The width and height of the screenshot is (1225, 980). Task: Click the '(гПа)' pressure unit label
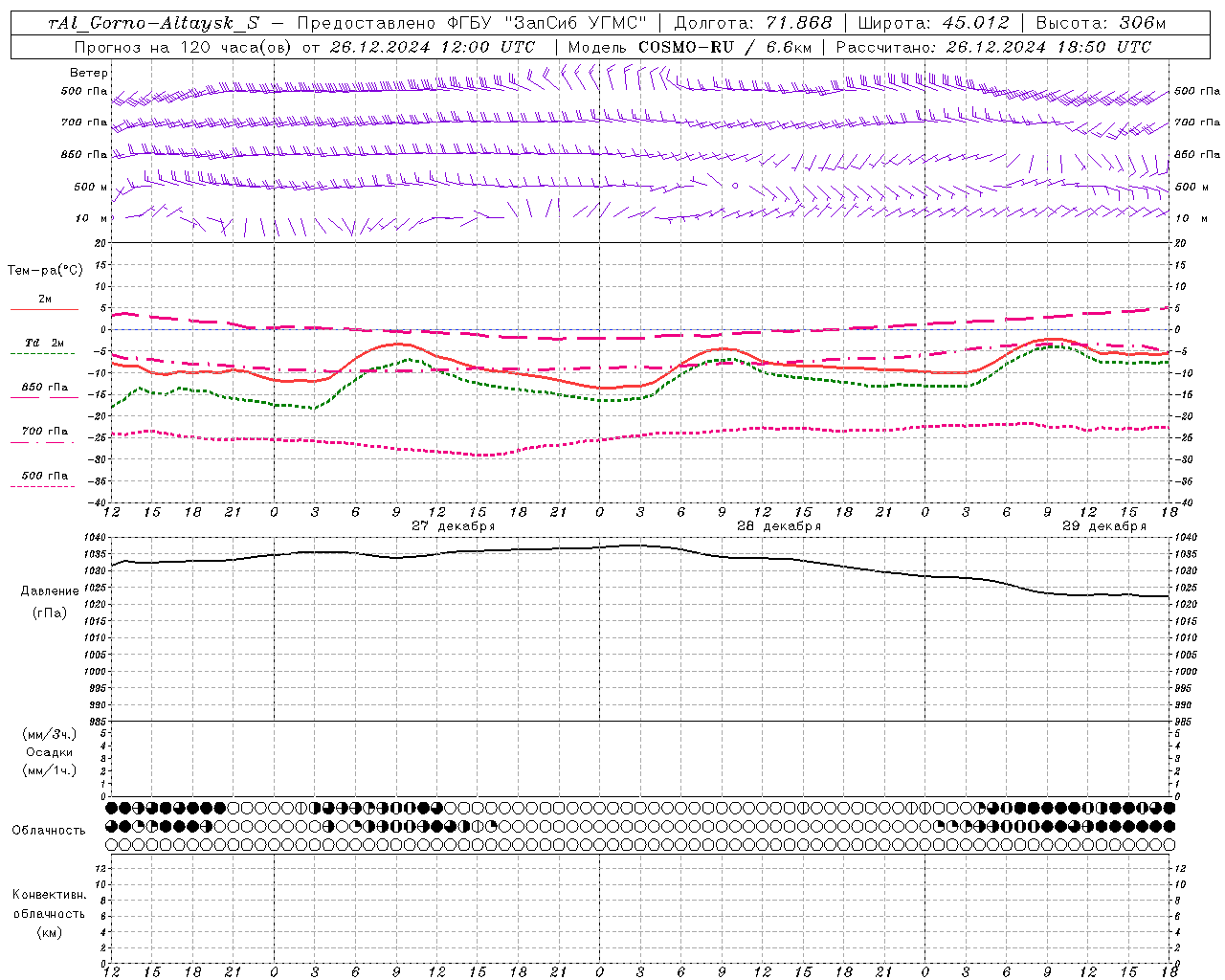[x=50, y=613]
